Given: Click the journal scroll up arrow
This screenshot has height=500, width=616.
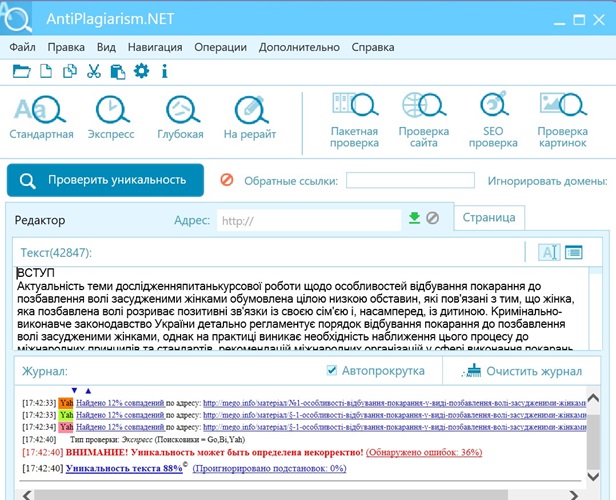Looking at the screenshot, I should (593, 398).
